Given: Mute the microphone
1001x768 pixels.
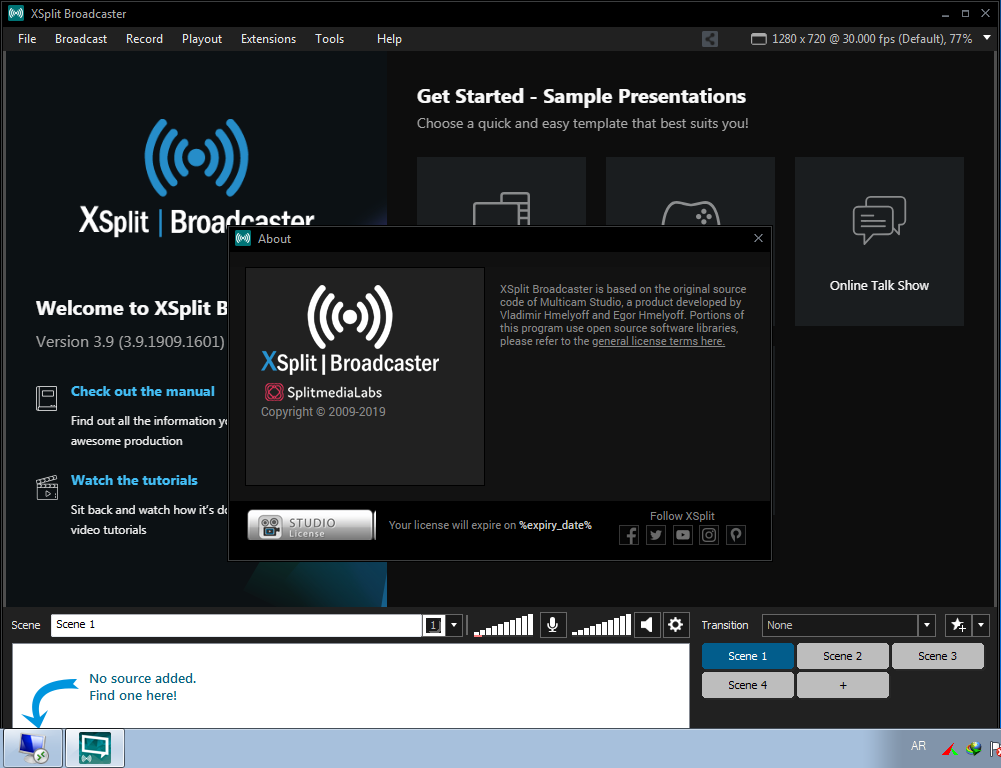Looking at the screenshot, I should point(553,624).
